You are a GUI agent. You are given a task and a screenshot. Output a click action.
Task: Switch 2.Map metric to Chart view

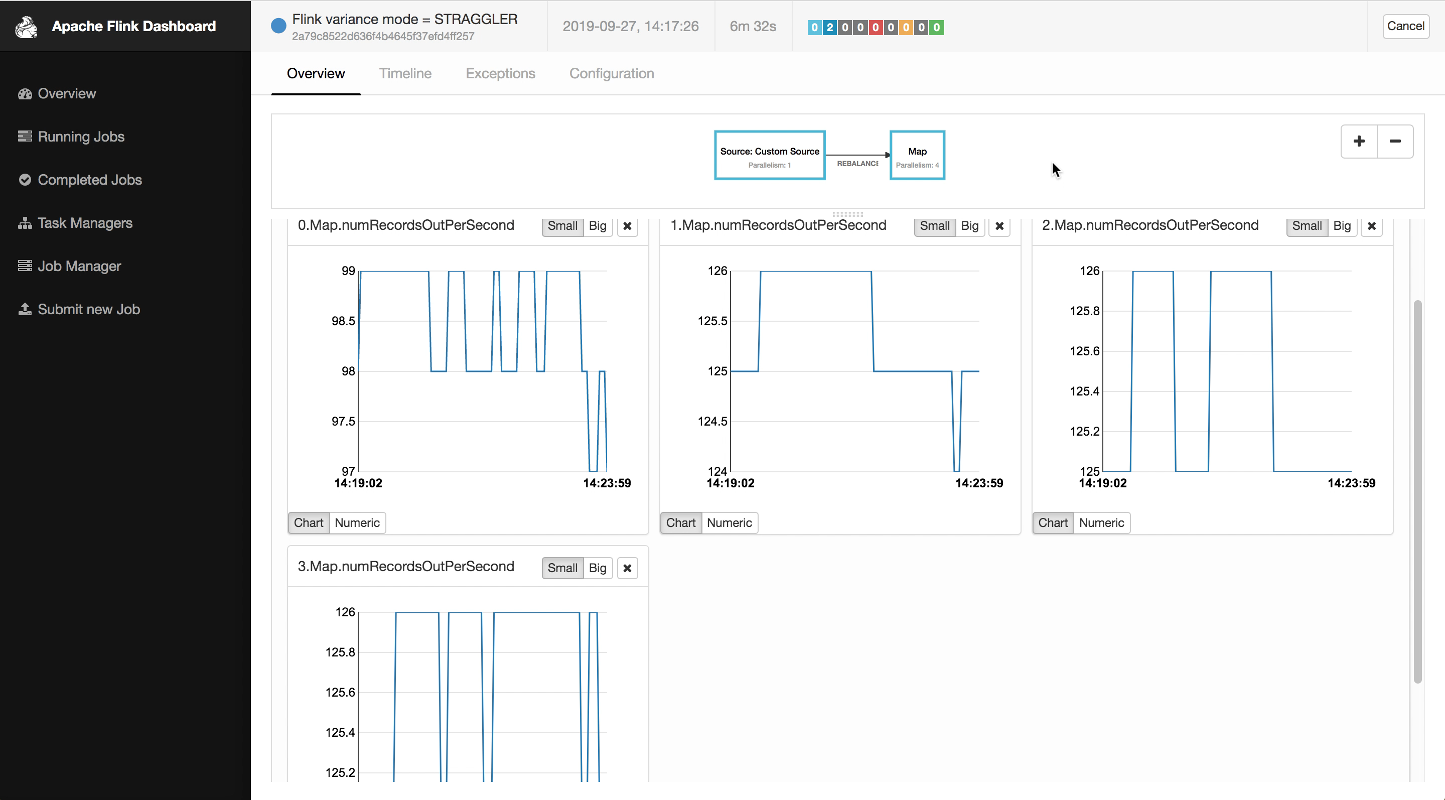click(x=1053, y=523)
